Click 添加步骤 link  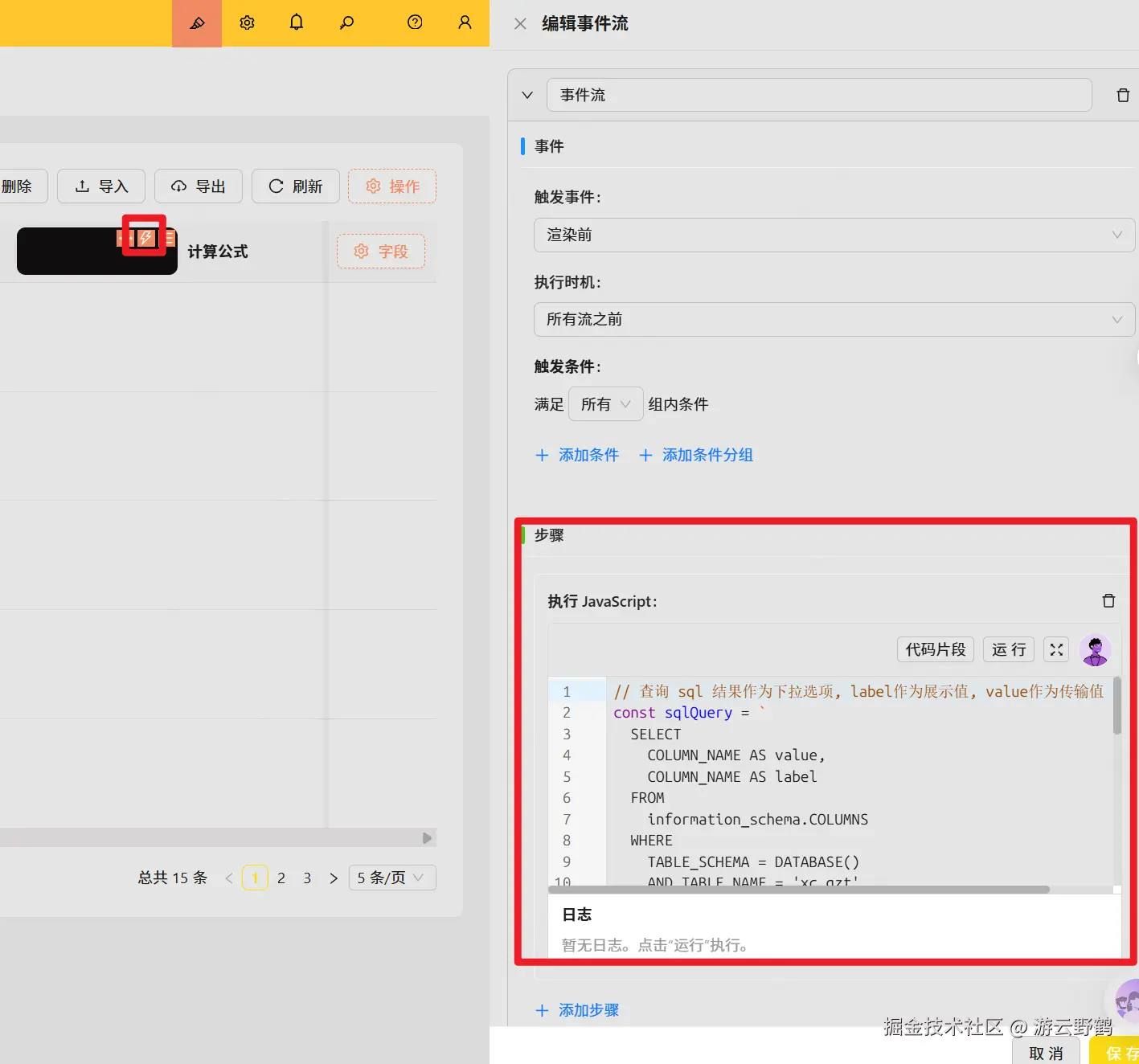point(577,1010)
